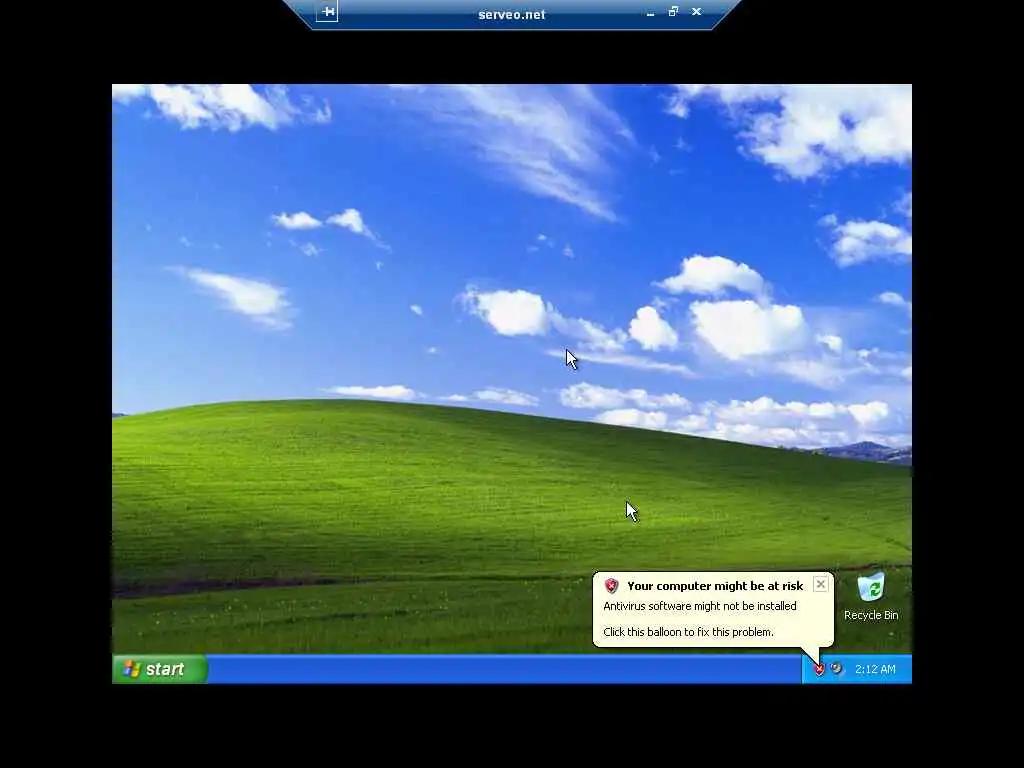Click 'Antivirus software might not be installed' message
Image resolution: width=1024 pixels, height=768 pixels.
click(700, 606)
